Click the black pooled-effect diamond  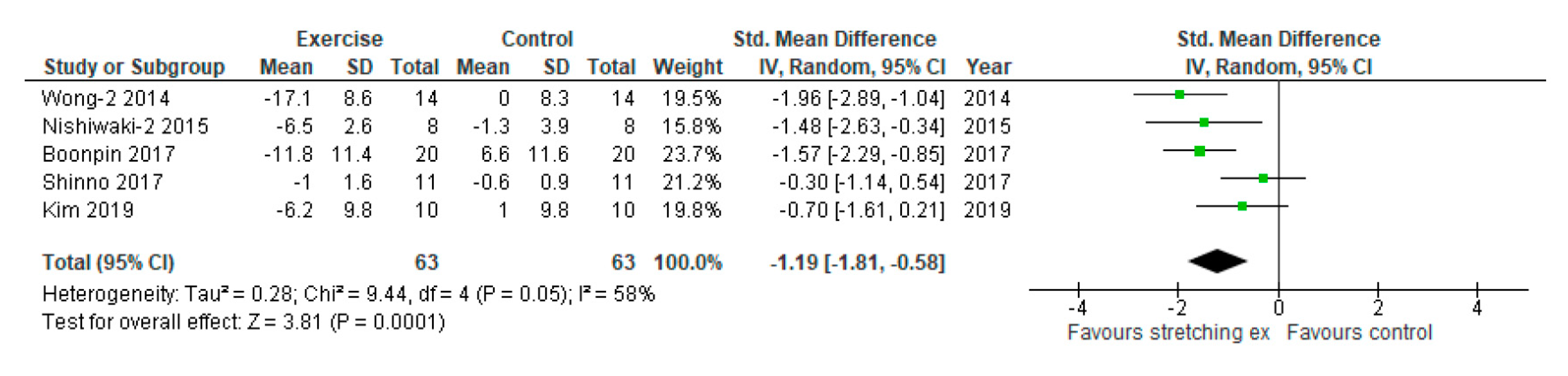click(1217, 261)
